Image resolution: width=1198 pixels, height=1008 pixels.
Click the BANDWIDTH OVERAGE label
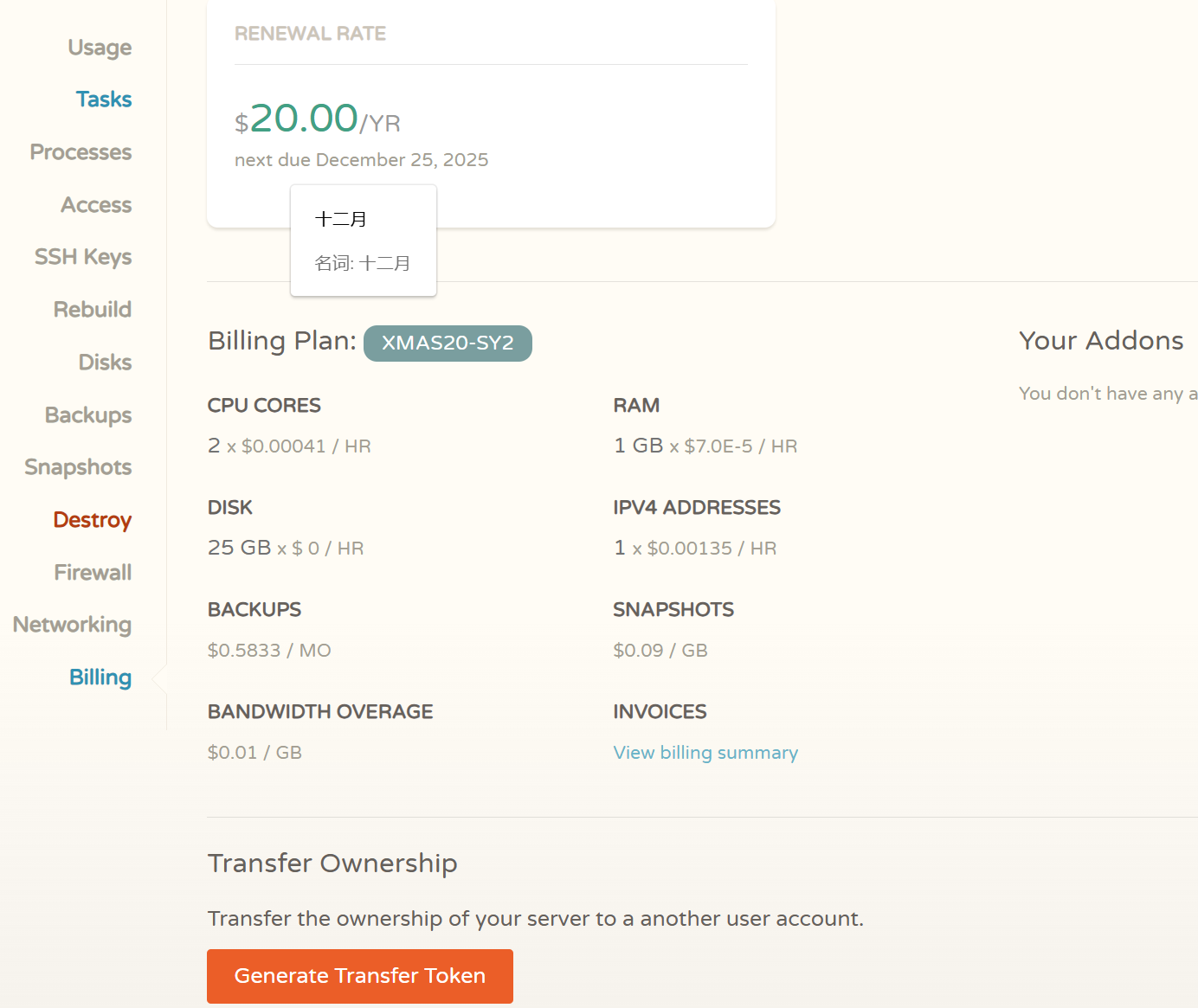coord(320,712)
